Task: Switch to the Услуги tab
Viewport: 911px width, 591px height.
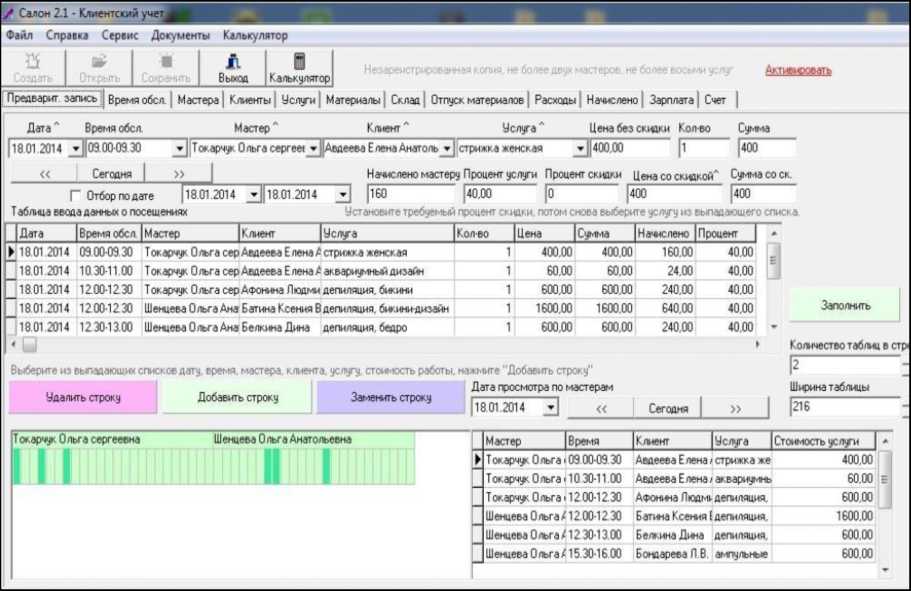Action: [x=298, y=100]
